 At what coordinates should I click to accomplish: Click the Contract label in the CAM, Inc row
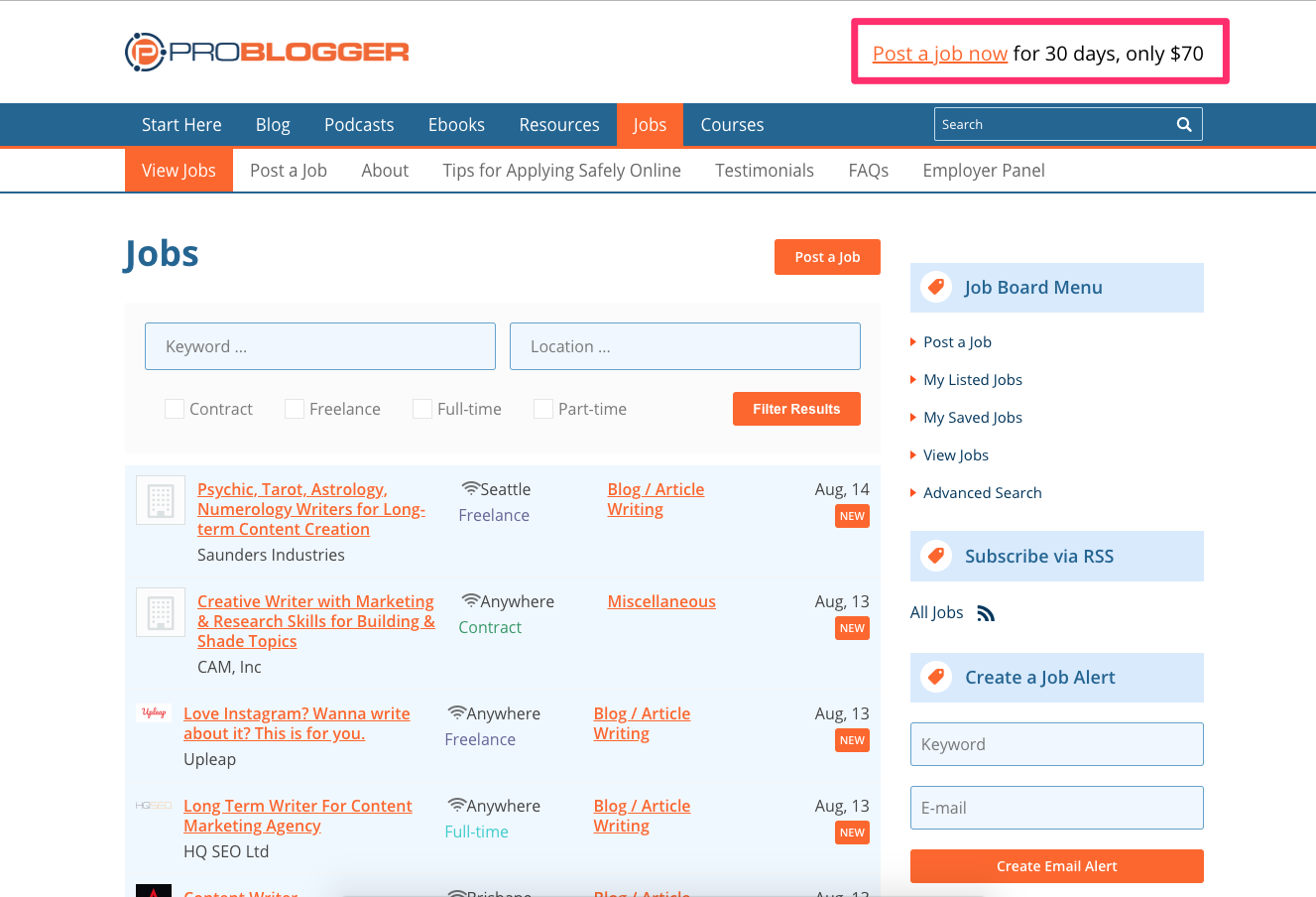click(490, 627)
